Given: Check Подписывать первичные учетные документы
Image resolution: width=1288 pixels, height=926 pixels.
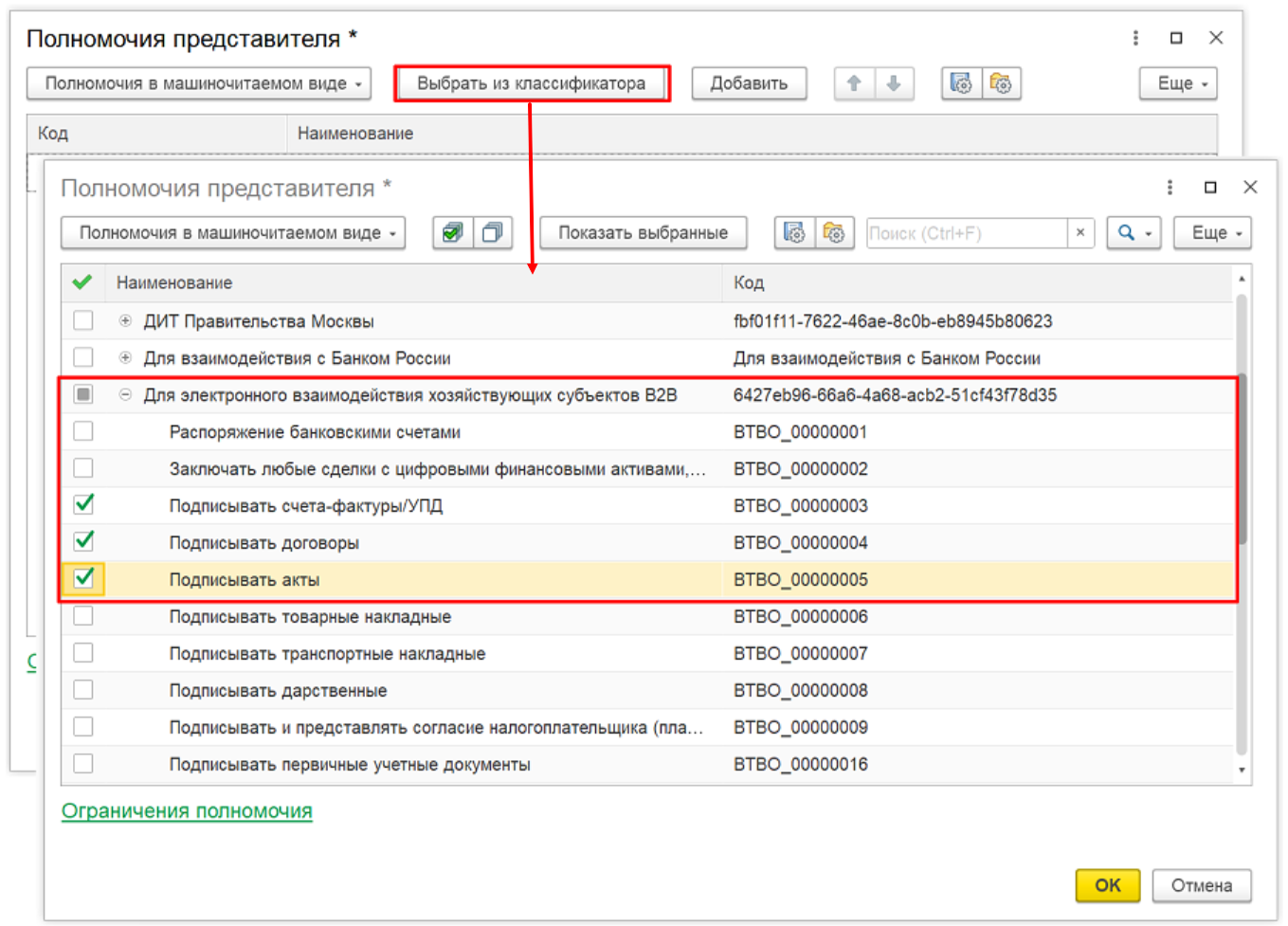Looking at the screenshot, I should pyautogui.click(x=83, y=764).
